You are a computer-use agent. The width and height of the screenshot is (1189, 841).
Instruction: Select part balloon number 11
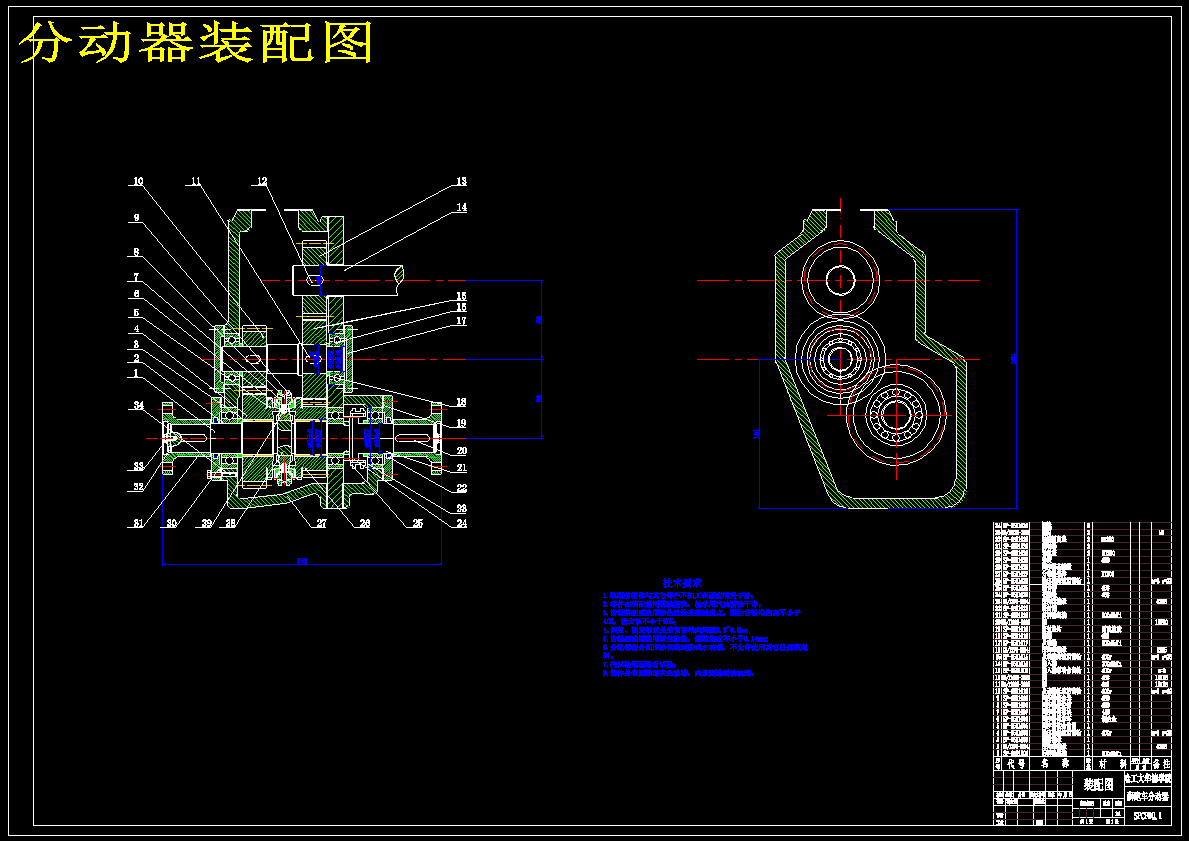tap(196, 181)
